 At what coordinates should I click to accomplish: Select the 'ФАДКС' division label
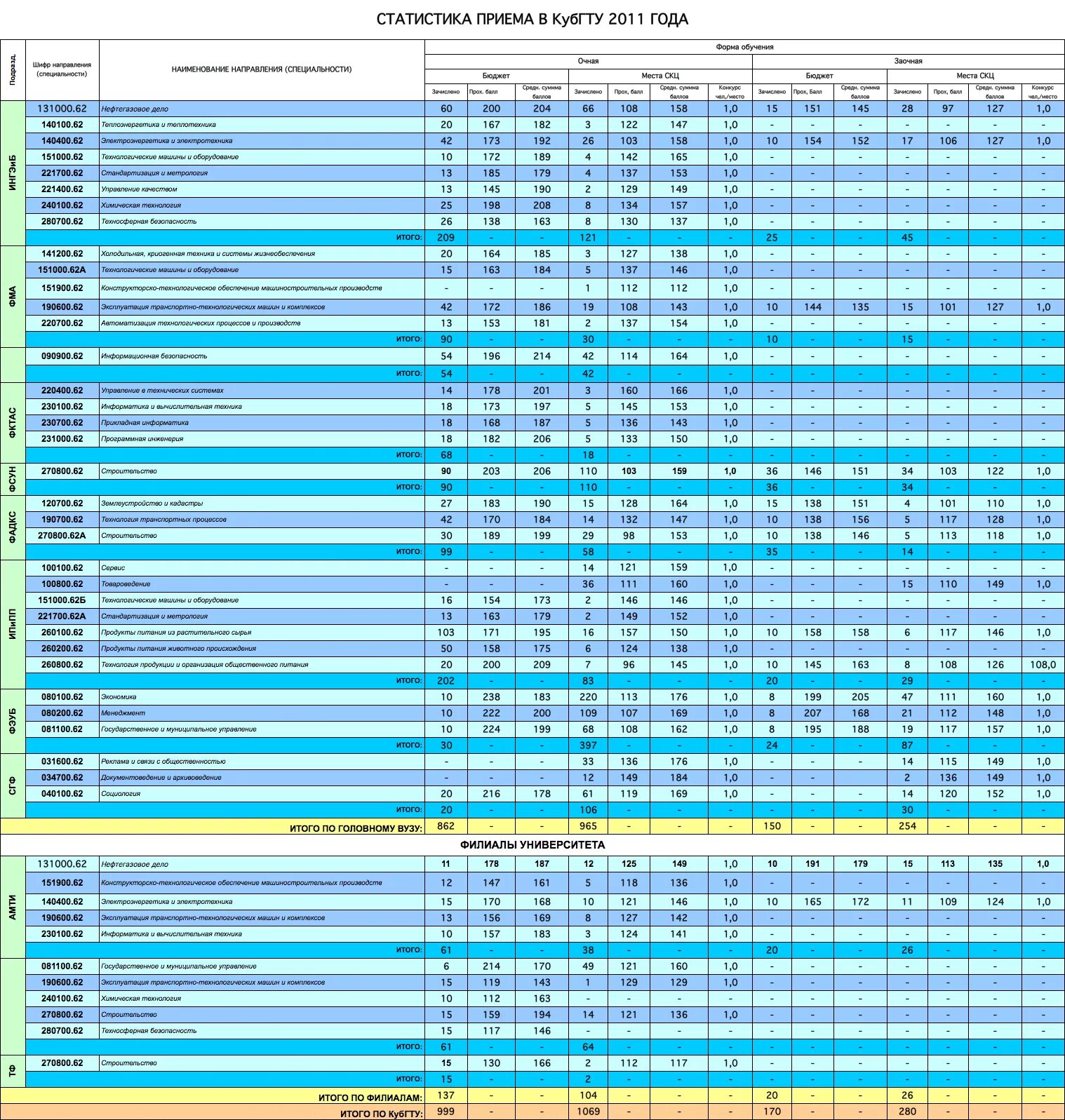13,527
